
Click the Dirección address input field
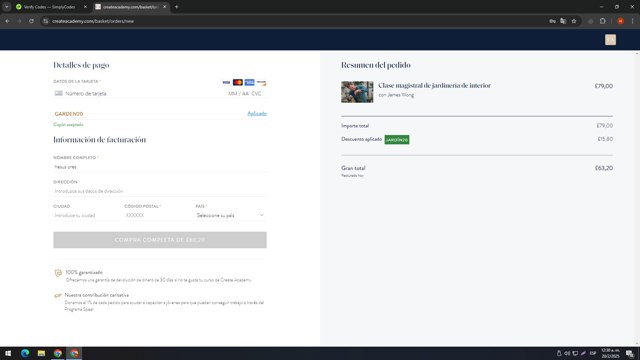click(x=160, y=191)
